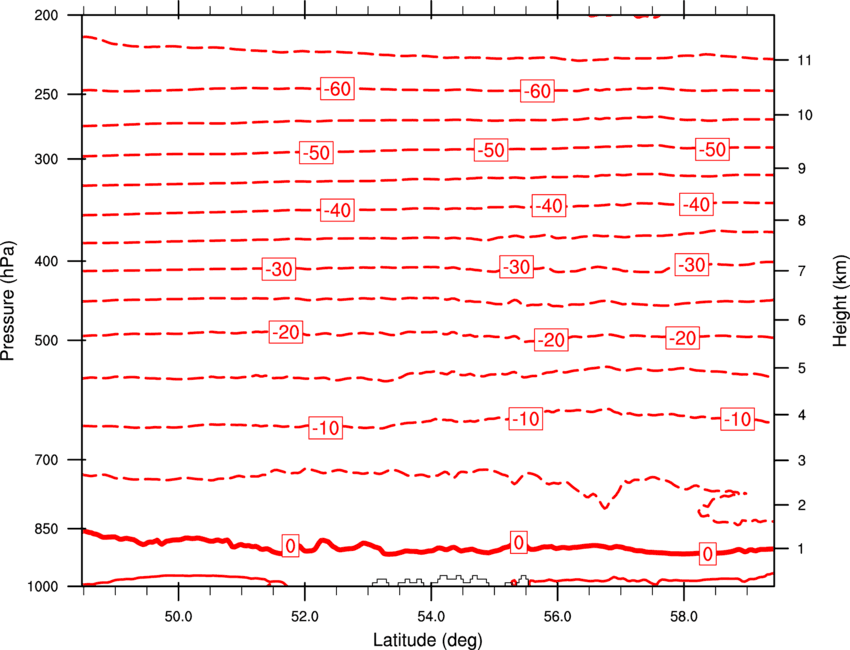Pick the 10 km height tick label
The height and width of the screenshot is (650, 850).
coord(804,115)
